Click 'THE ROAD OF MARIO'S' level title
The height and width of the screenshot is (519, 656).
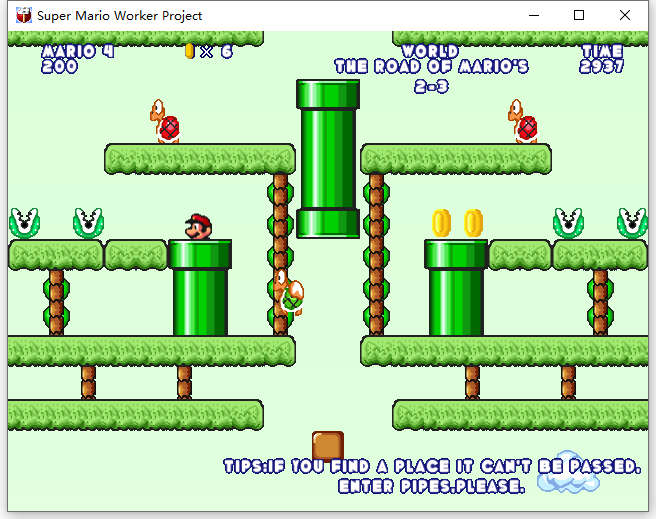[x=431, y=66]
